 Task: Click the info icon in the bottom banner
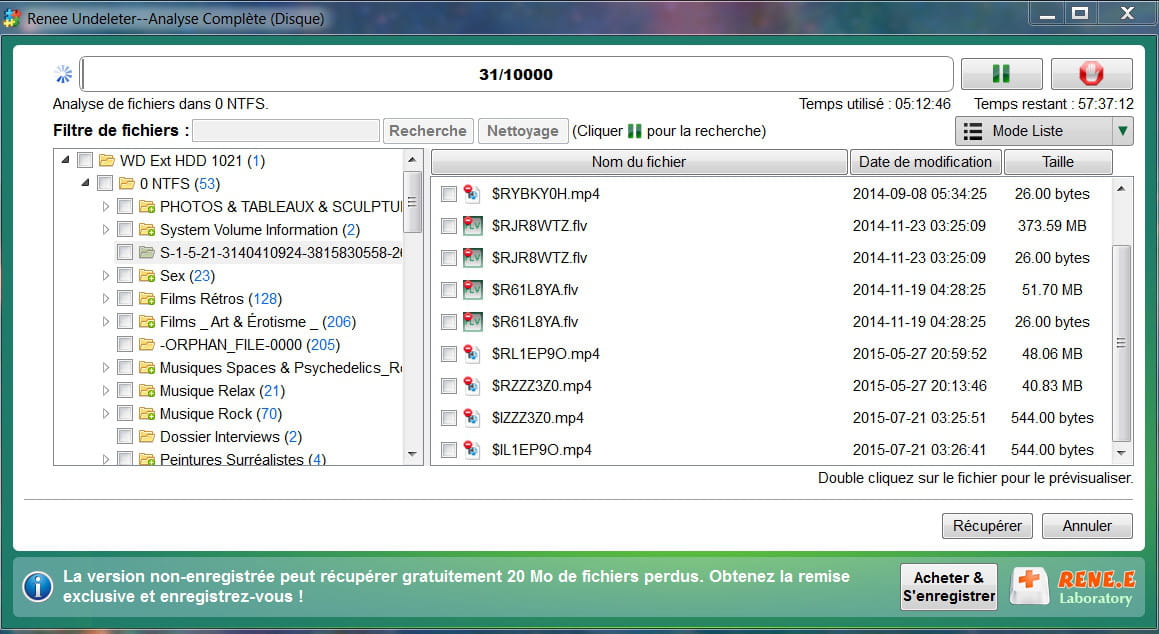click(x=37, y=586)
